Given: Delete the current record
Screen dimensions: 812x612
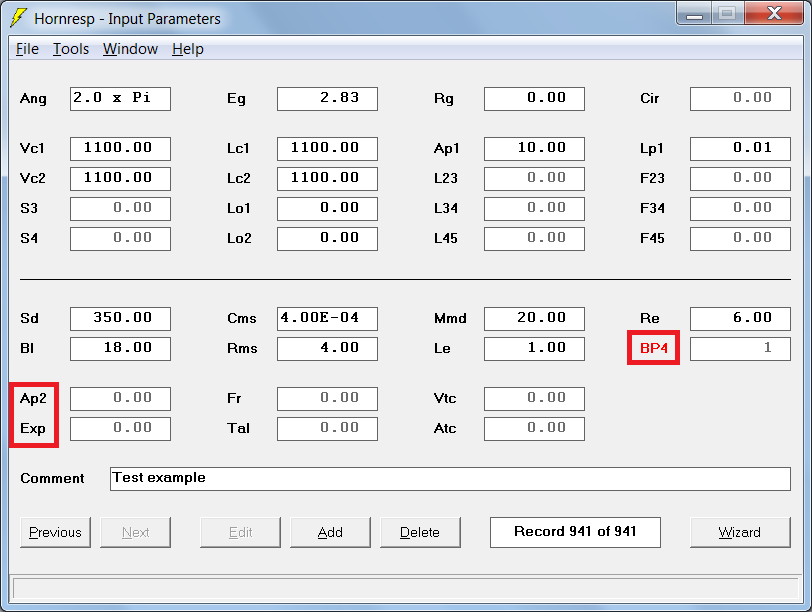Looking at the screenshot, I should coord(420,532).
